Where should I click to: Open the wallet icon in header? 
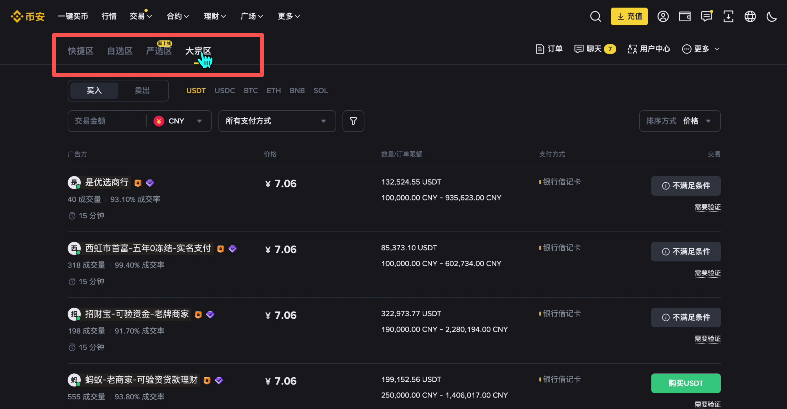[685, 16]
